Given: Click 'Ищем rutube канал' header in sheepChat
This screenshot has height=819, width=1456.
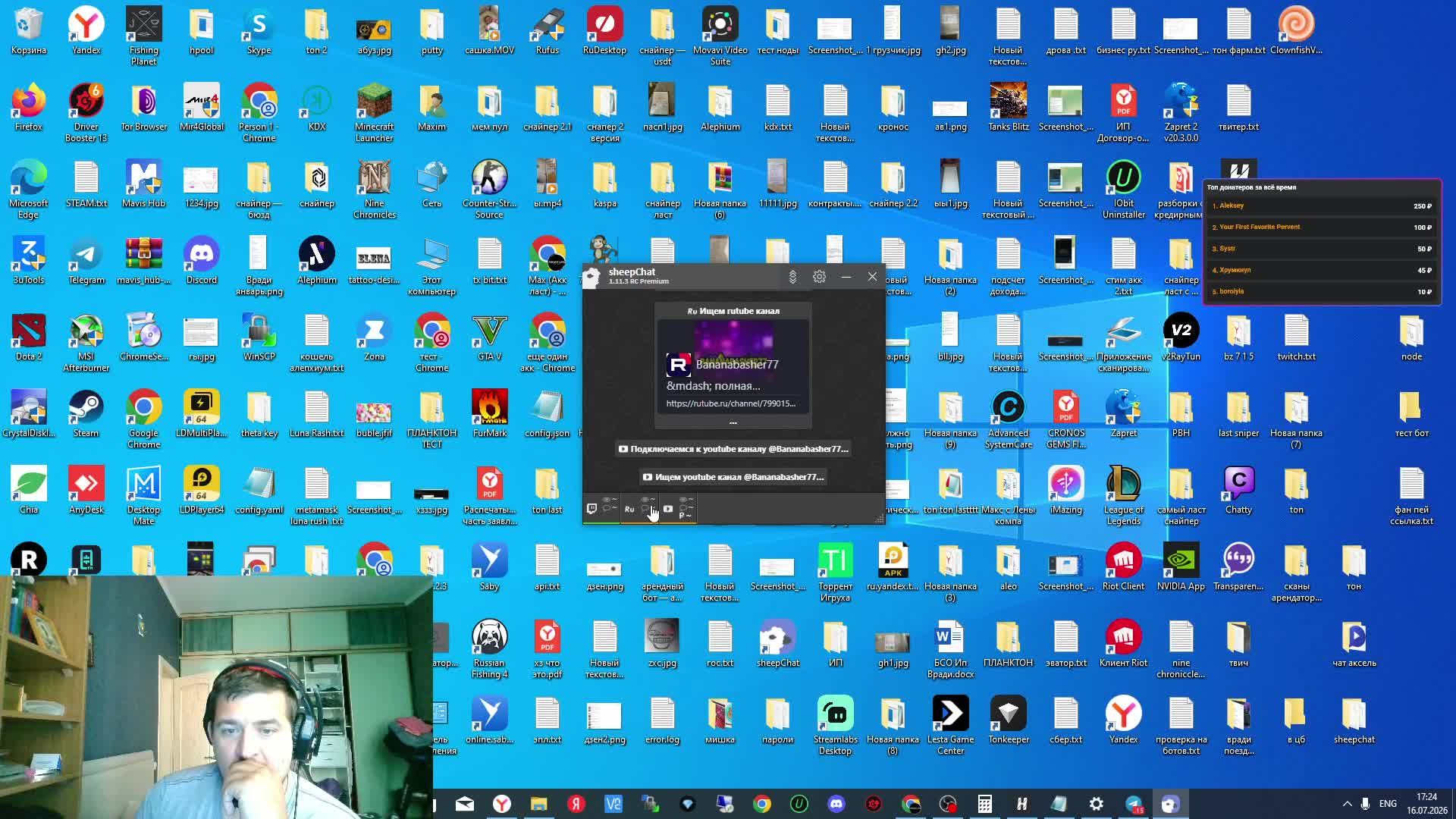Looking at the screenshot, I should pyautogui.click(x=733, y=311).
